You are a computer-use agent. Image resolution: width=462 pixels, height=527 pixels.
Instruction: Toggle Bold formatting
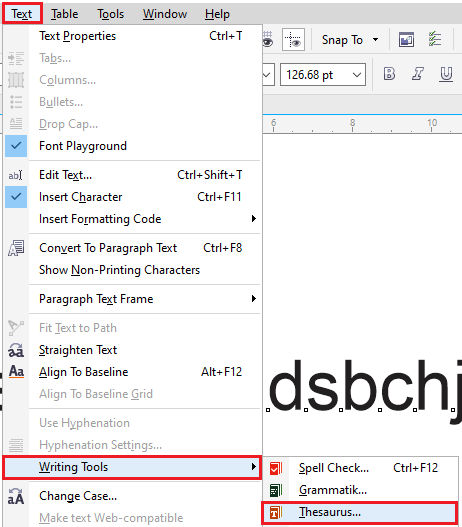point(389,74)
